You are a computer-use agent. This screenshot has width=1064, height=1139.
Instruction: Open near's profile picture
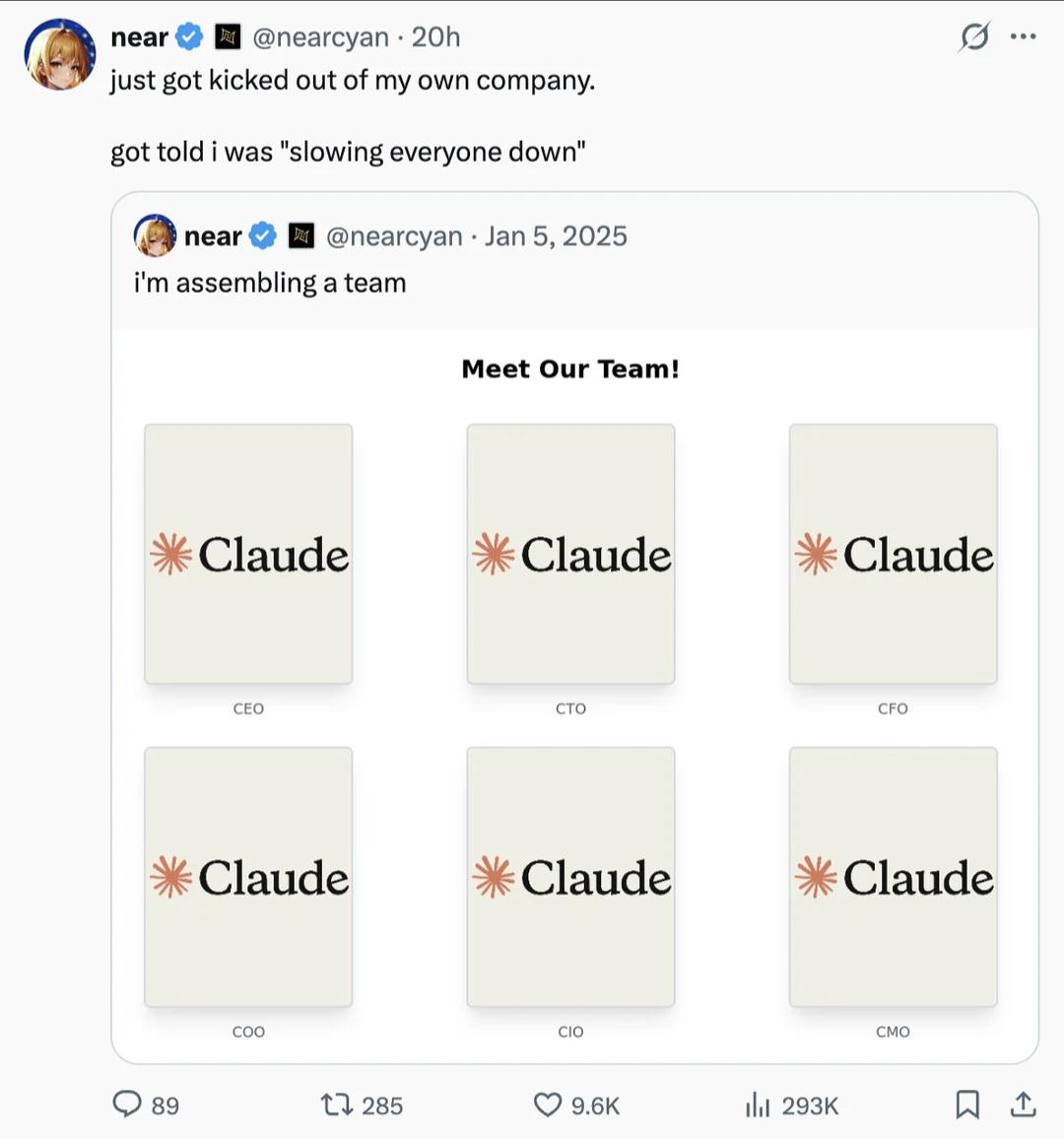tap(60, 54)
